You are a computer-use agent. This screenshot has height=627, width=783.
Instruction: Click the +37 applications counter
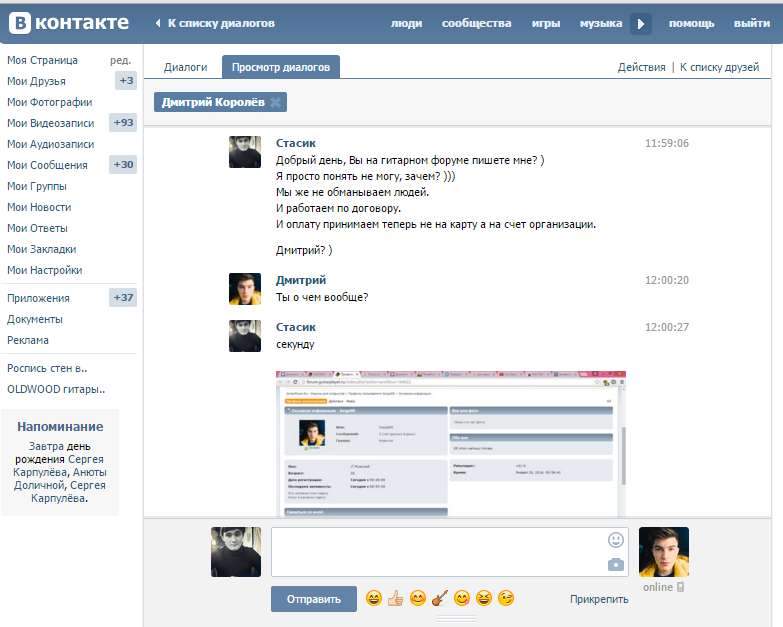[x=123, y=298]
